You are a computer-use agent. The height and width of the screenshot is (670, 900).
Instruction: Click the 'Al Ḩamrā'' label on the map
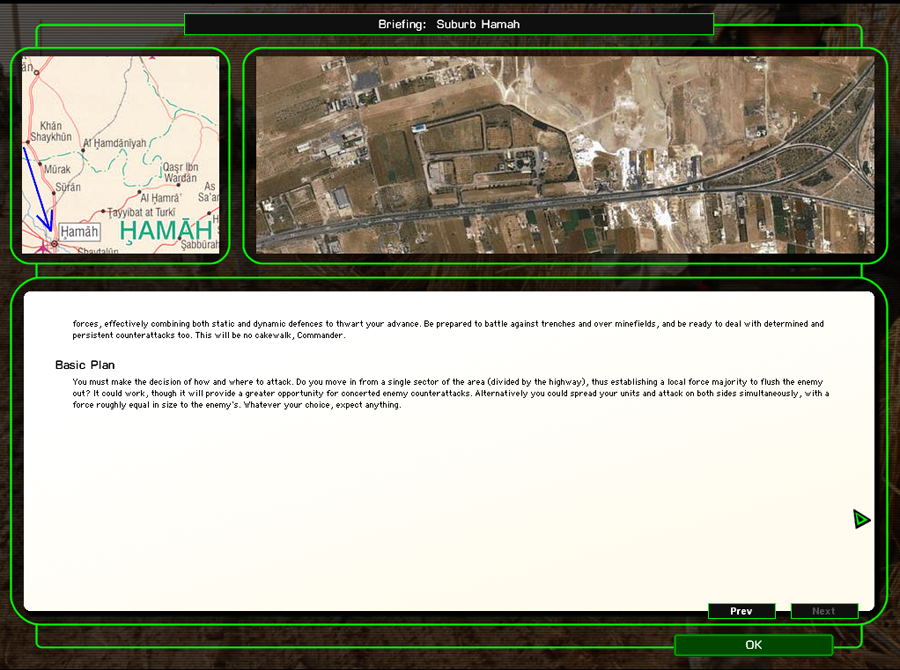(161, 198)
